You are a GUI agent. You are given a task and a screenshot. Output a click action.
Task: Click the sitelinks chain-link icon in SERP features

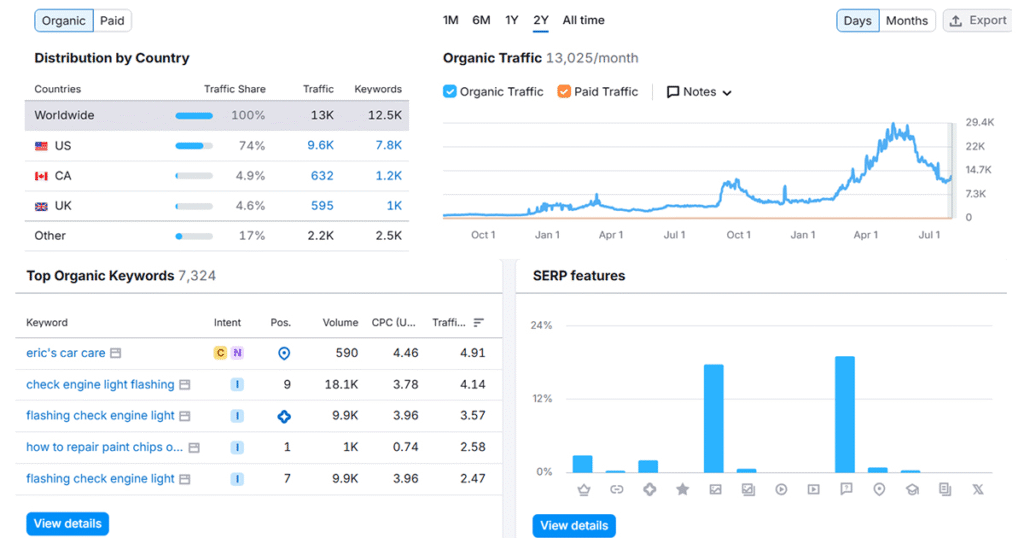pyautogui.click(x=616, y=490)
